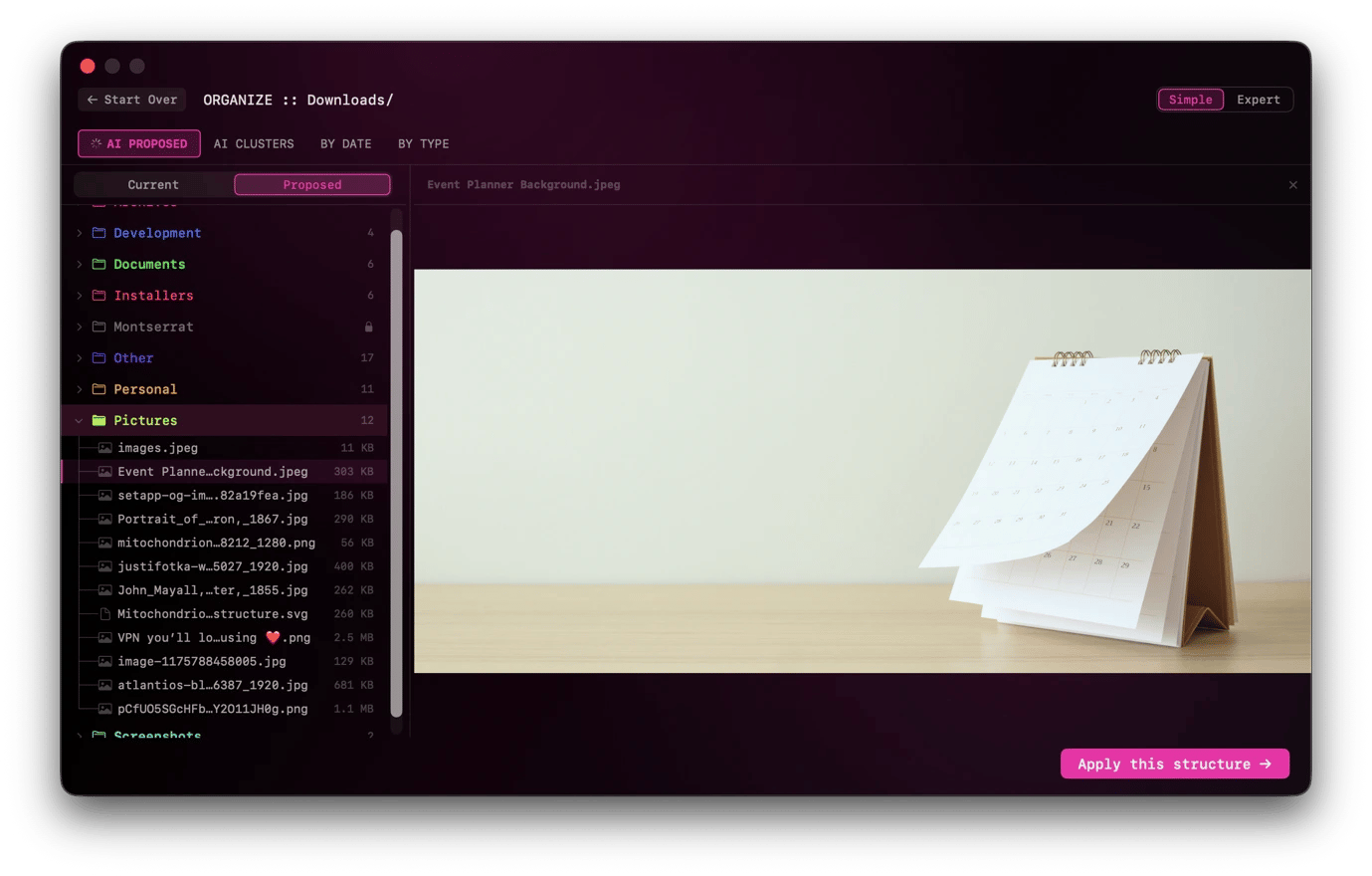The width and height of the screenshot is (1372, 876).
Task: Click the Personal folder icon
Action: (x=99, y=389)
